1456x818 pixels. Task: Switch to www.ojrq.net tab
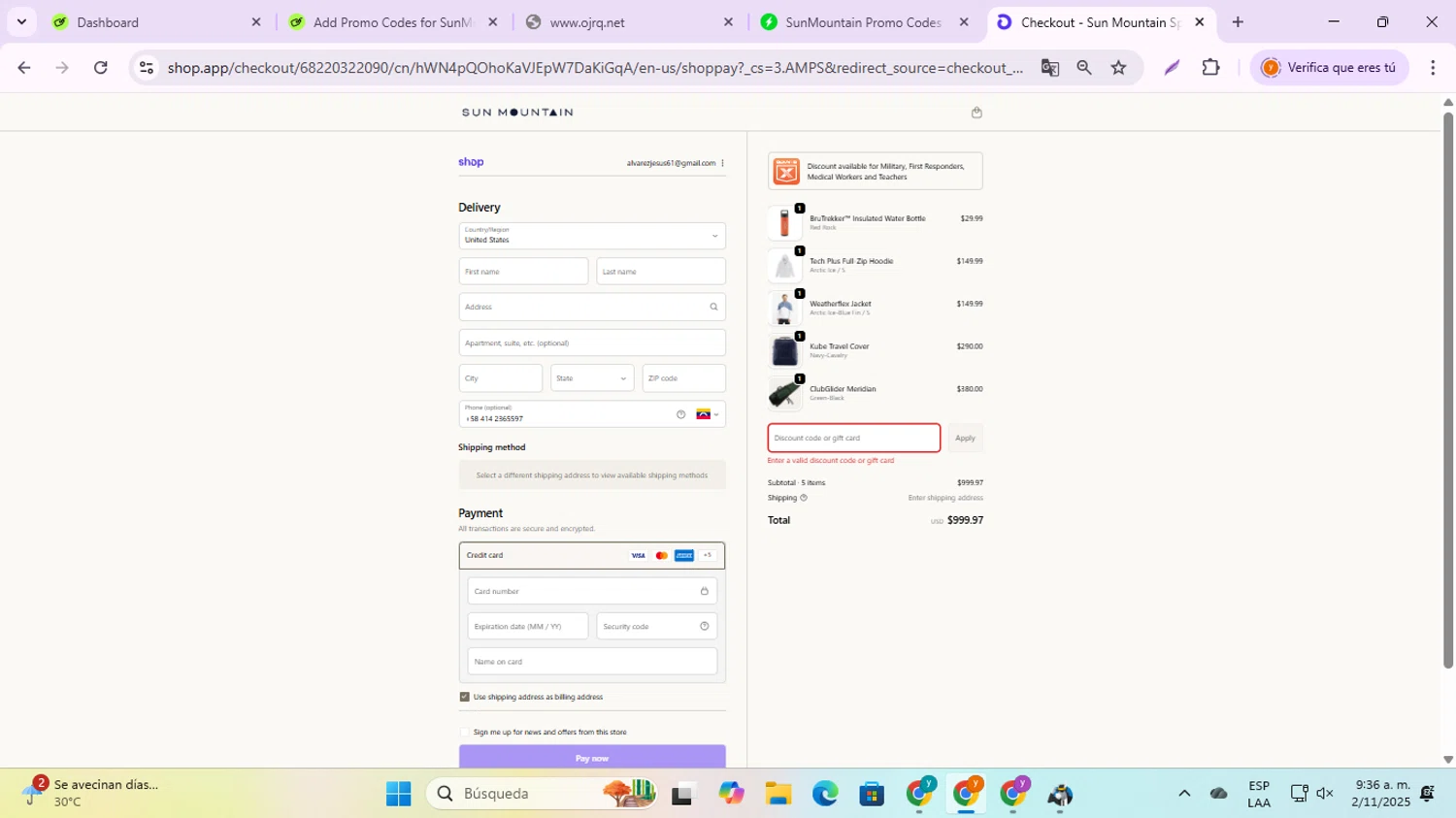[629, 21]
